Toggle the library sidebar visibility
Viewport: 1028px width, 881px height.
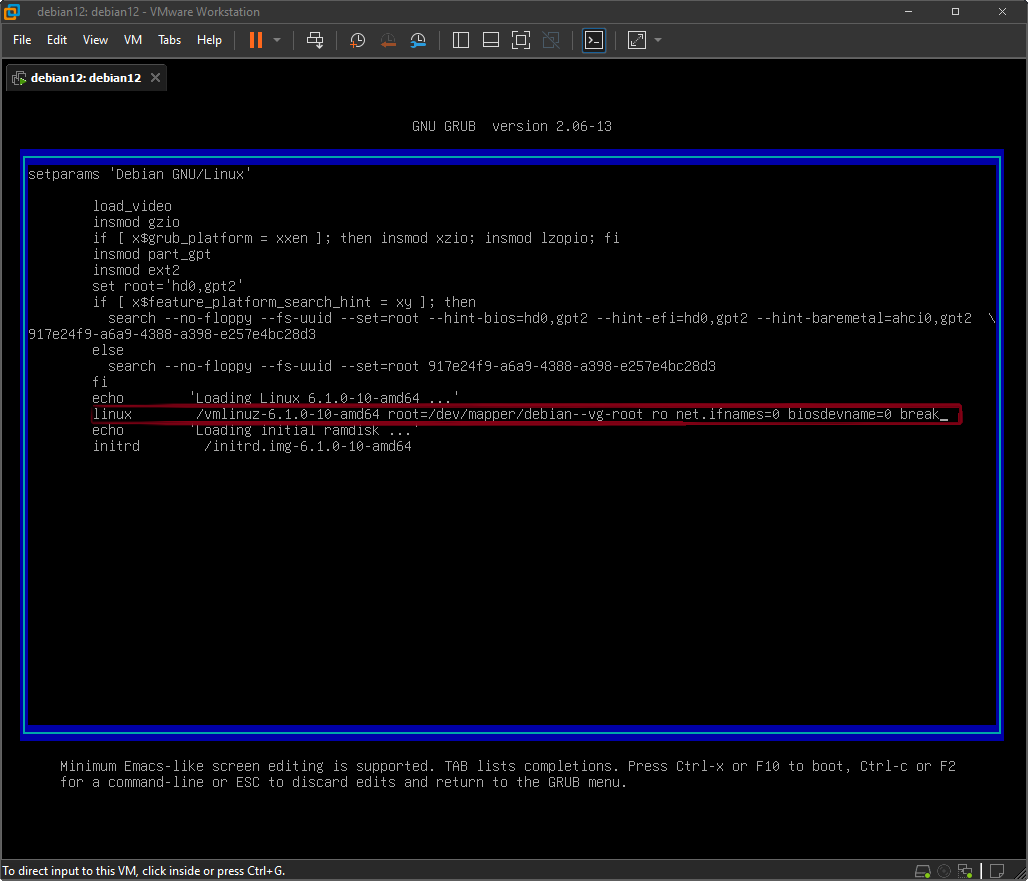pos(460,40)
